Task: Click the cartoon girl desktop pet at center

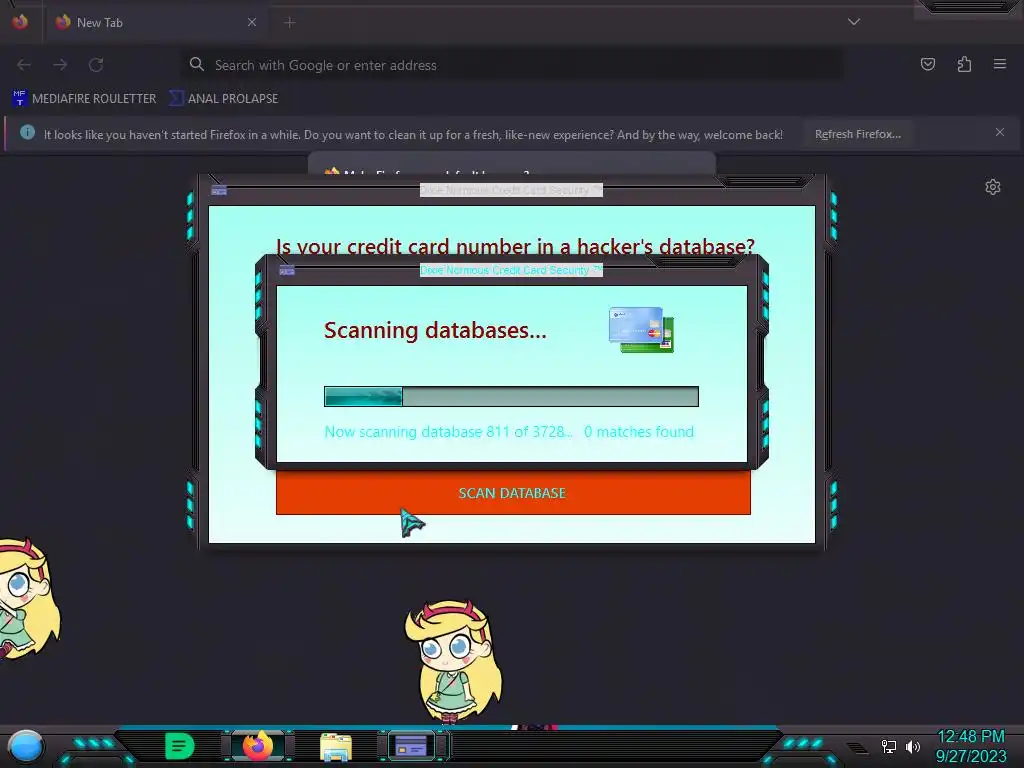Action: 453,661
